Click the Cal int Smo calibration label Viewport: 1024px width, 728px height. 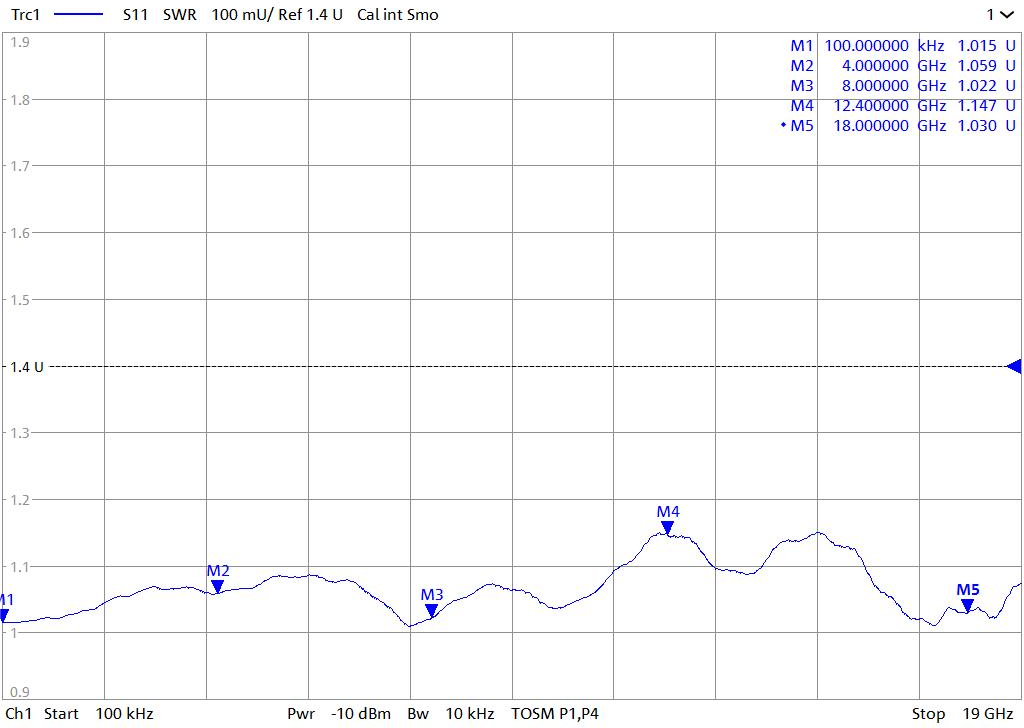tap(397, 15)
